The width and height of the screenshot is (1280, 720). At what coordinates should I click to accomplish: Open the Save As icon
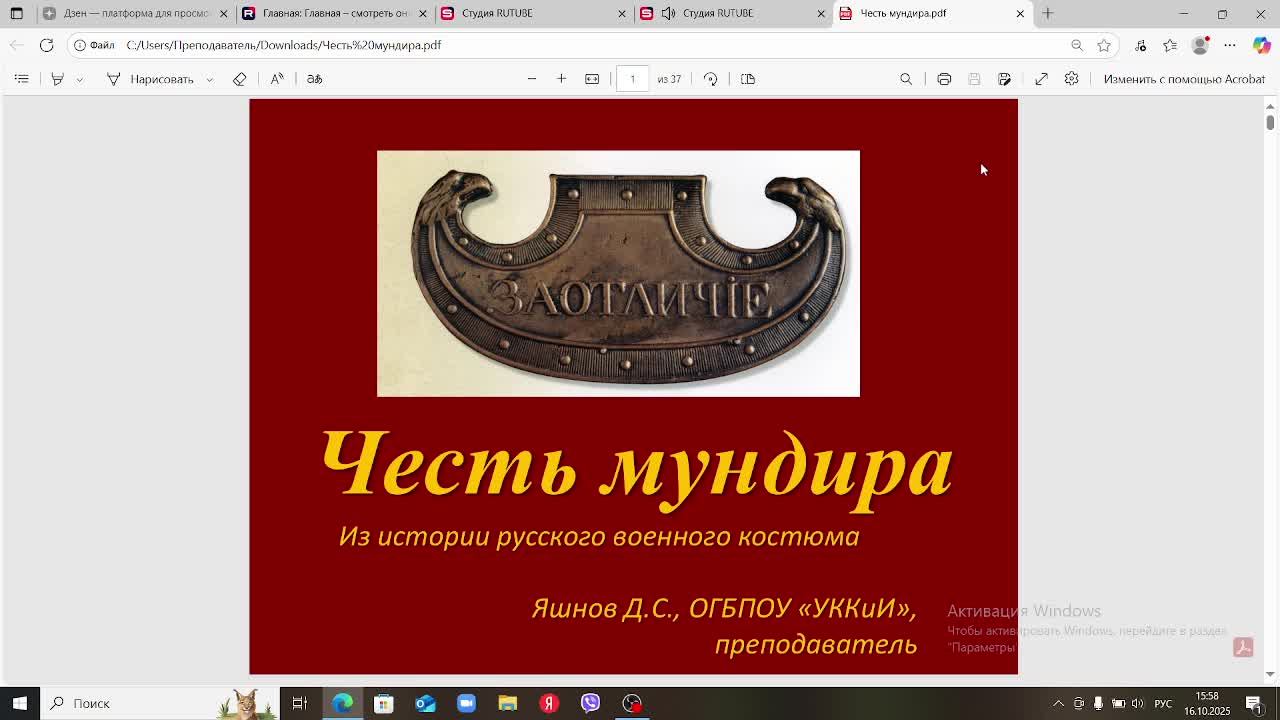(x=1004, y=79)
